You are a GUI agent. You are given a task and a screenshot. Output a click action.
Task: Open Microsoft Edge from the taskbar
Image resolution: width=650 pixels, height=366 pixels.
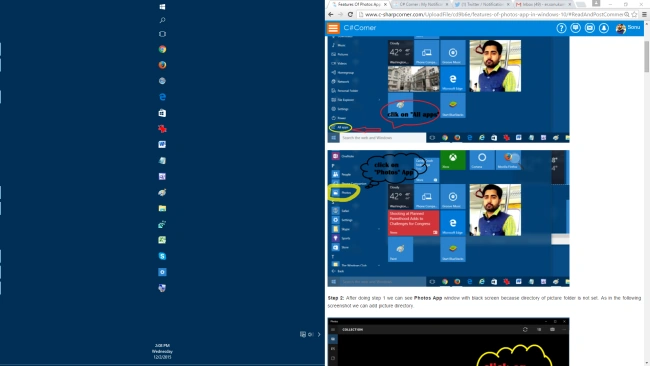(x=162, y=97)
